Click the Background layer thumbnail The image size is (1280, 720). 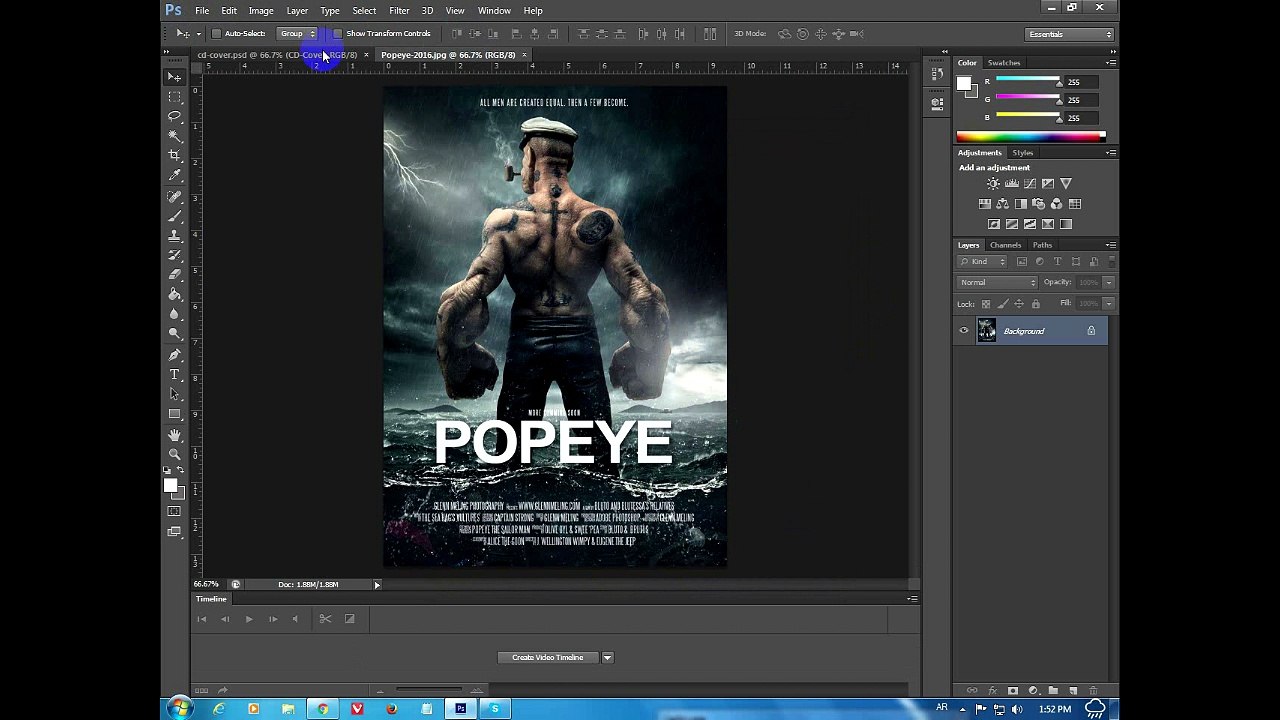coord(987,331)
